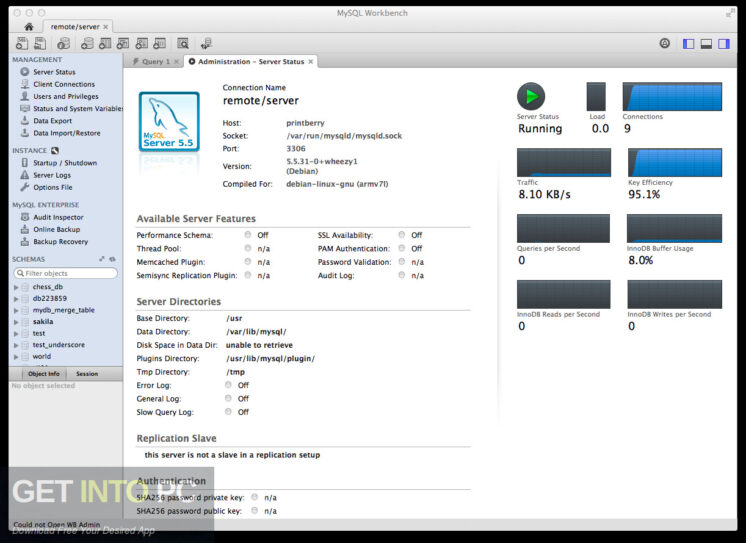Toggle the right sidebar panel icon
746x543 pixels.
(724, 44)
